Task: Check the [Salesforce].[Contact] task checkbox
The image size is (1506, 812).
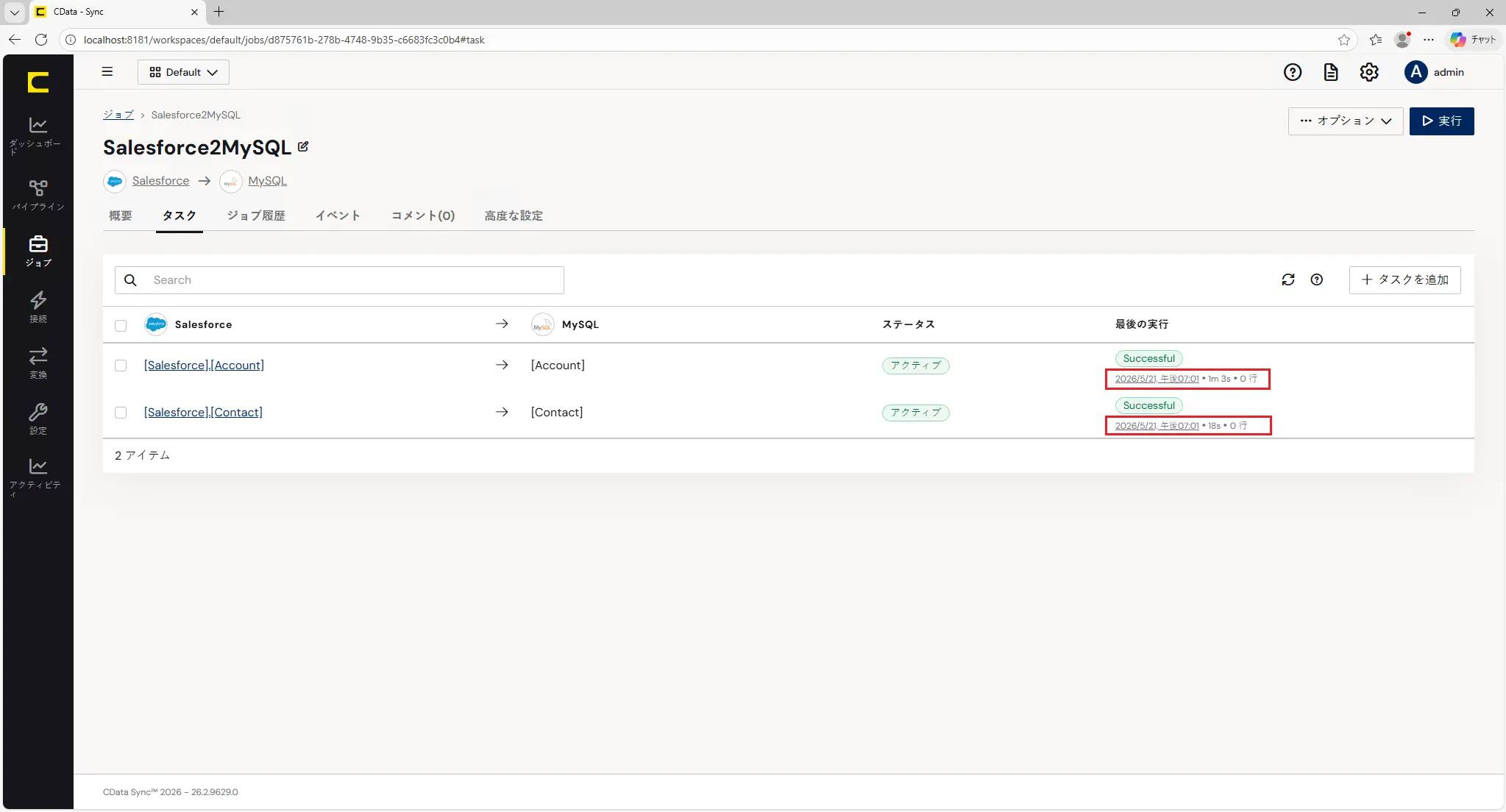Action: click(121, 413)
